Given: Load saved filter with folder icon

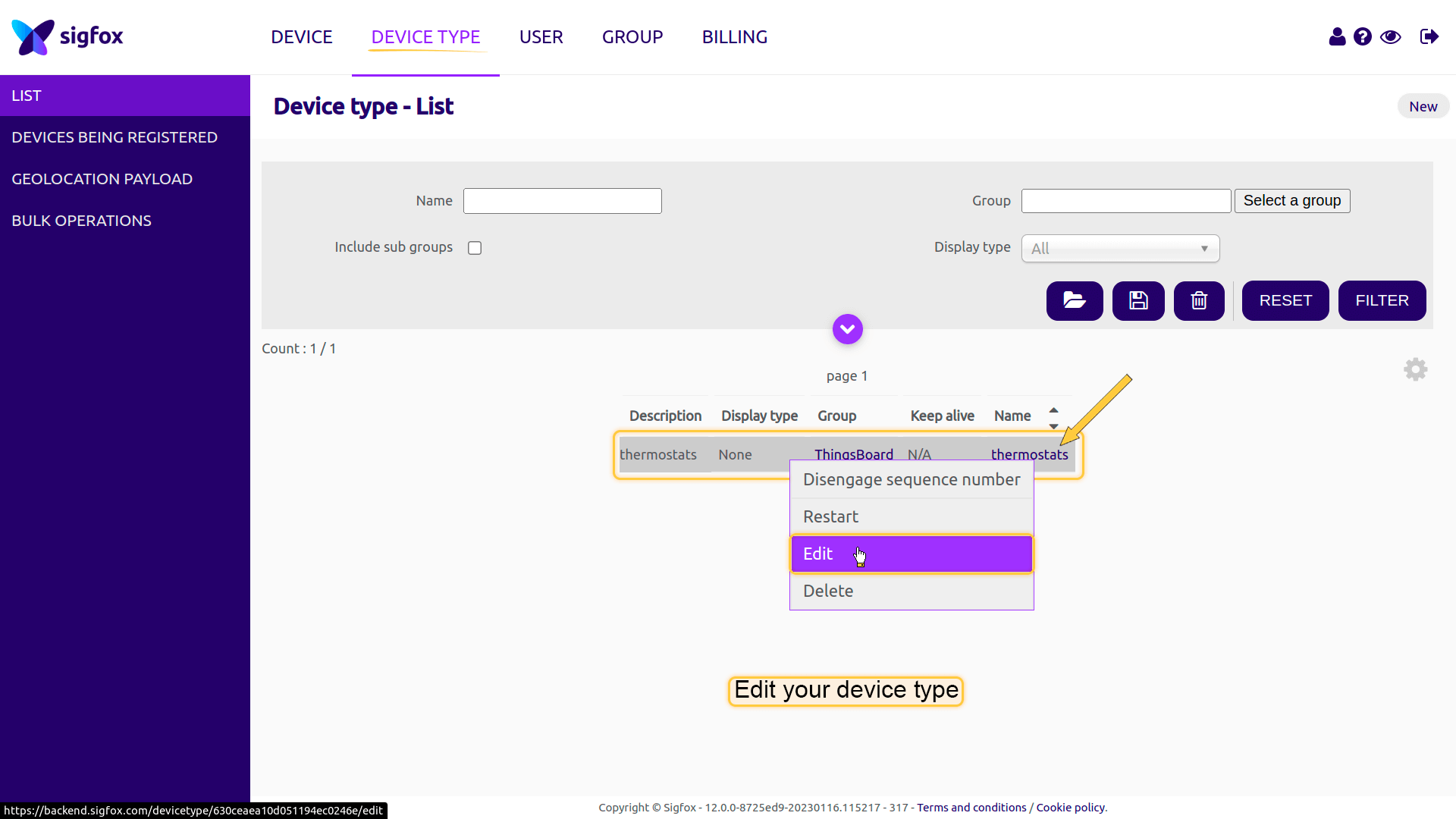Looking at the screenshot, I should click(x=1074, y=301).
